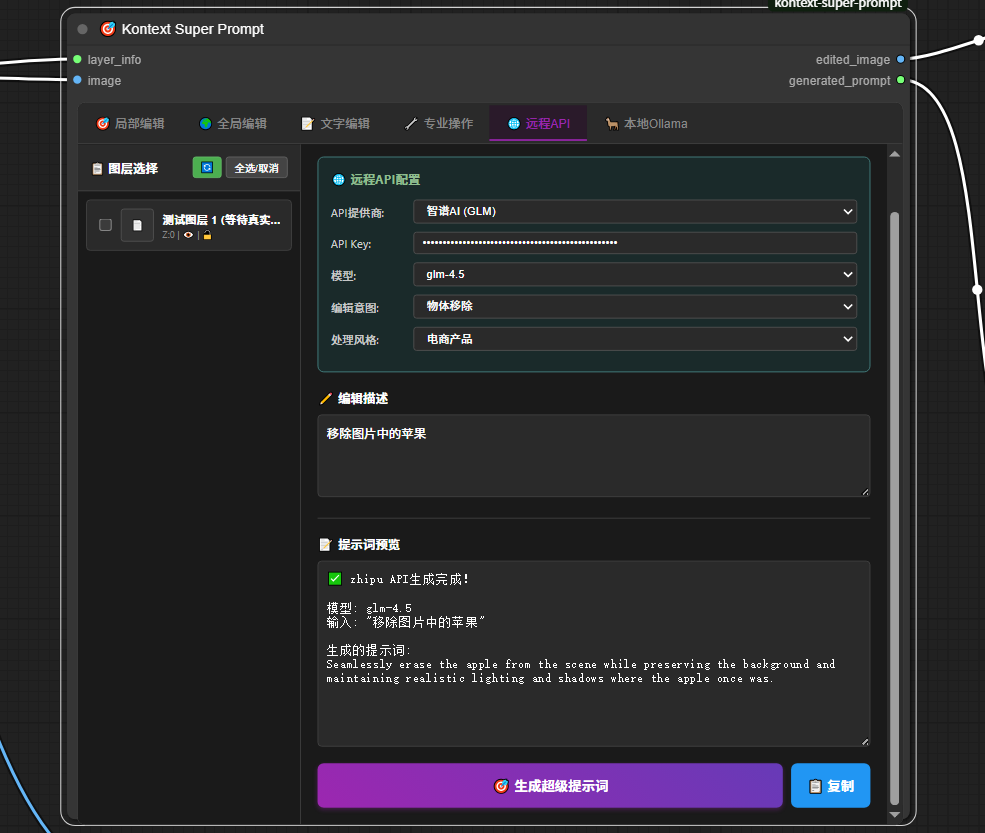Click the 全选/取消 button
Viewport: 985px width, 833px height.
point(256,168)
